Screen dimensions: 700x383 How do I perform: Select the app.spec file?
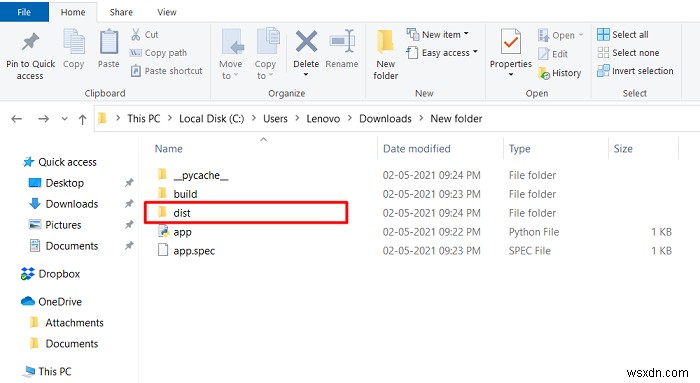pos(194,251)
